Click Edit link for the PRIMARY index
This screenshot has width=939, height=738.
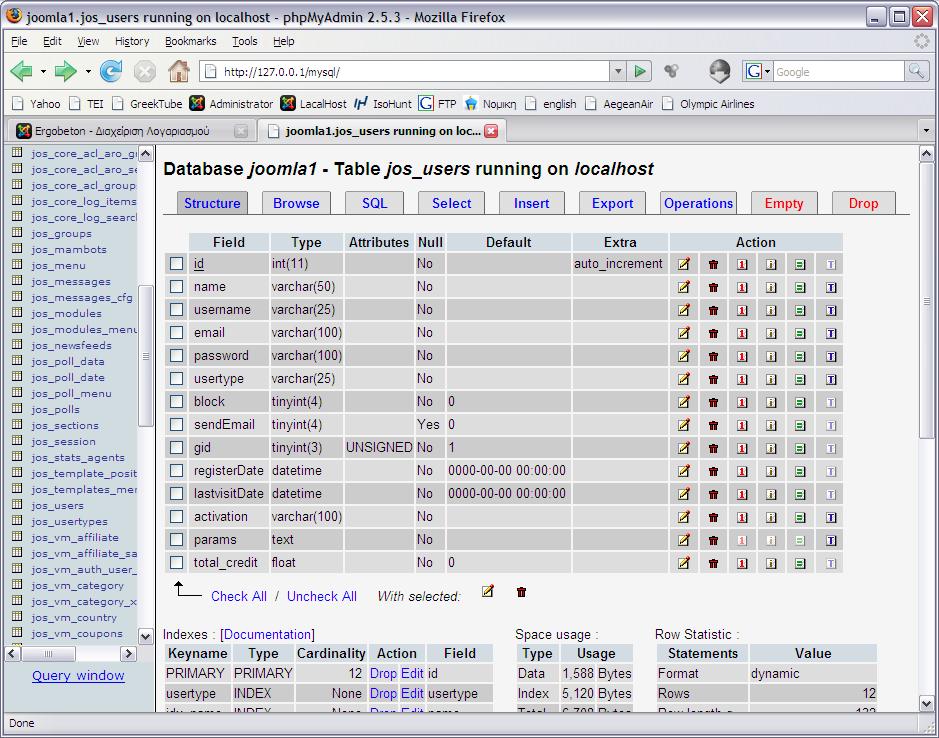412,673
